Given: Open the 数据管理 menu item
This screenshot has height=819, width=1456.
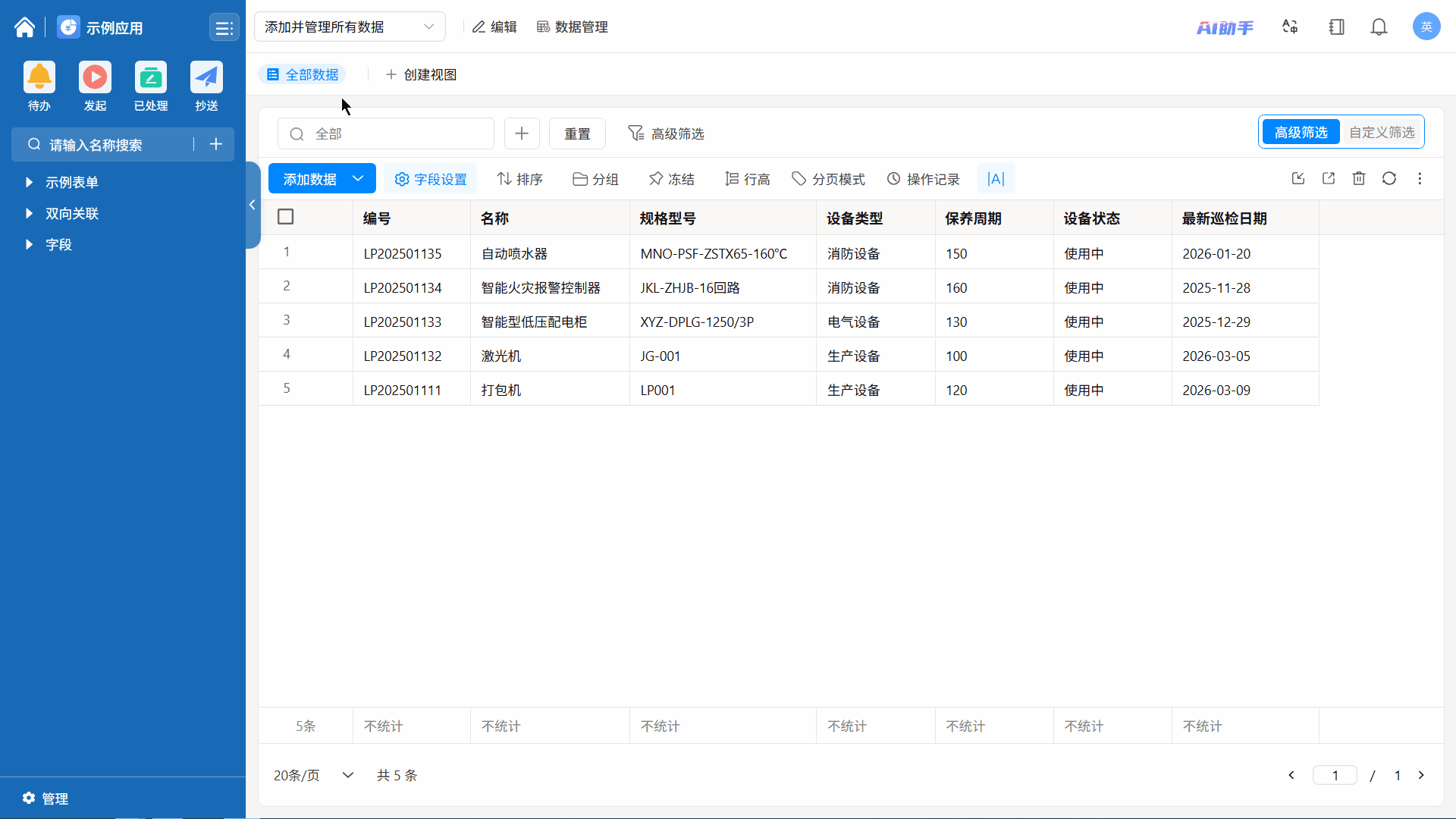Looking at the screenshot, I should click(x=573, y=27).
